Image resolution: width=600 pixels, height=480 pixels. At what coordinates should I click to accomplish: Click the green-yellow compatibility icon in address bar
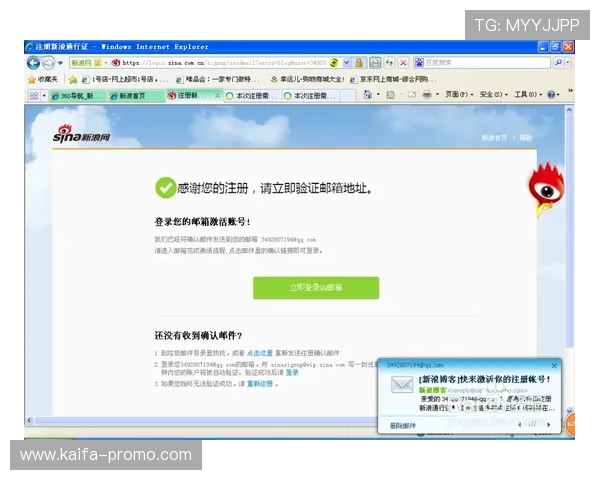coord(334,63)
